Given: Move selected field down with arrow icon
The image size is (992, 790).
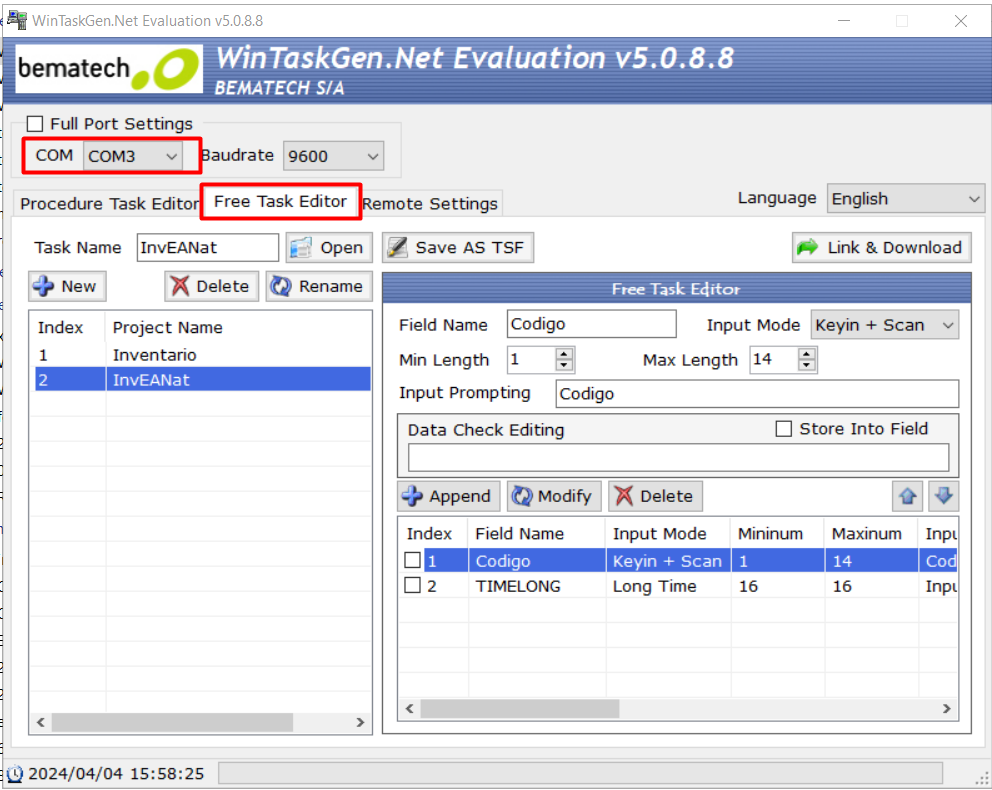Looking at the screenshot, I should pyautogui.click(x=943, y=496).
